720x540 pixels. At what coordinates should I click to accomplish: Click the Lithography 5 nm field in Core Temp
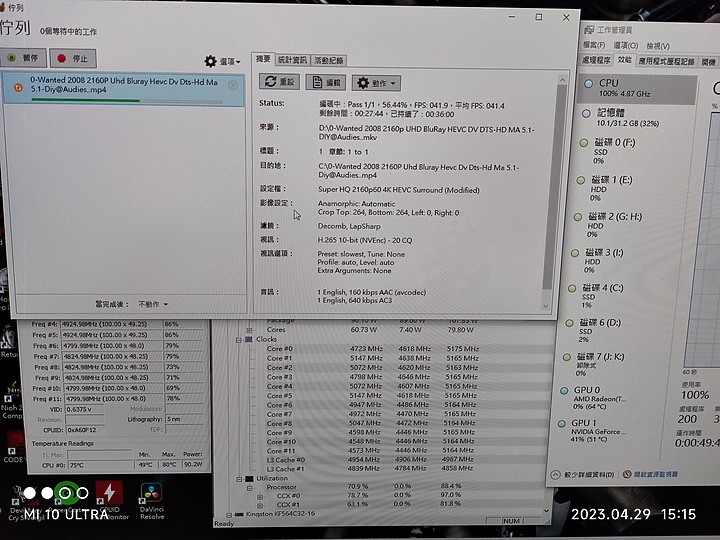point(184,419)
